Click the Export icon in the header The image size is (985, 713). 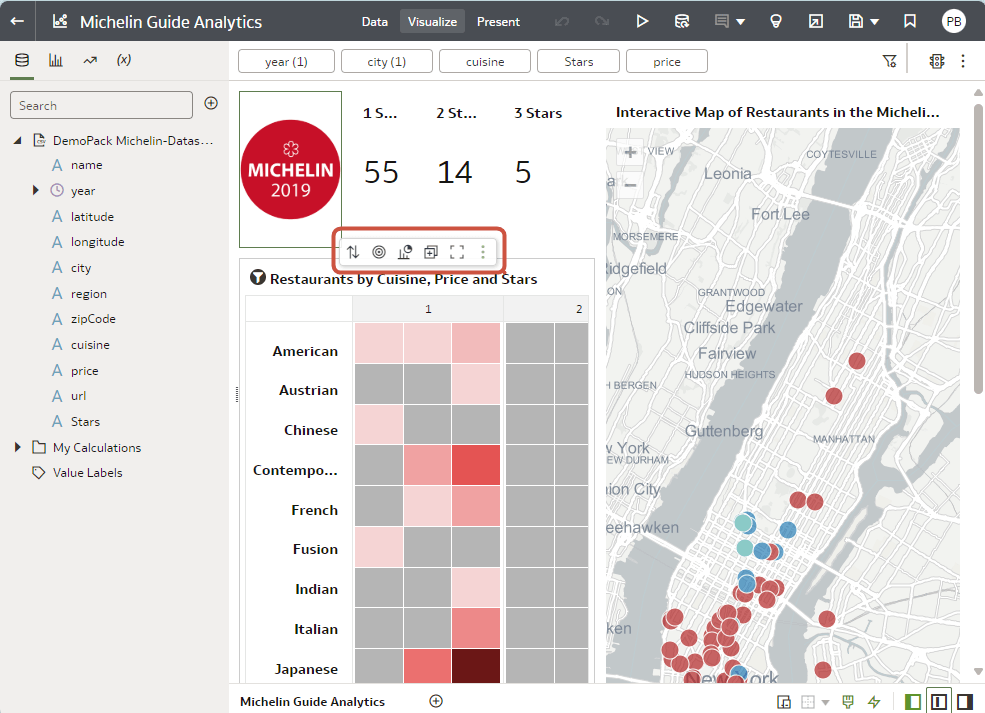click(x=815, y=21)
